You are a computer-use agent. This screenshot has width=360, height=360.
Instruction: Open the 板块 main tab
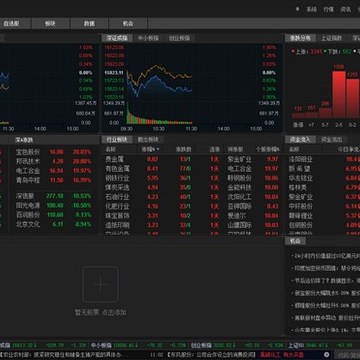point(50,24)
